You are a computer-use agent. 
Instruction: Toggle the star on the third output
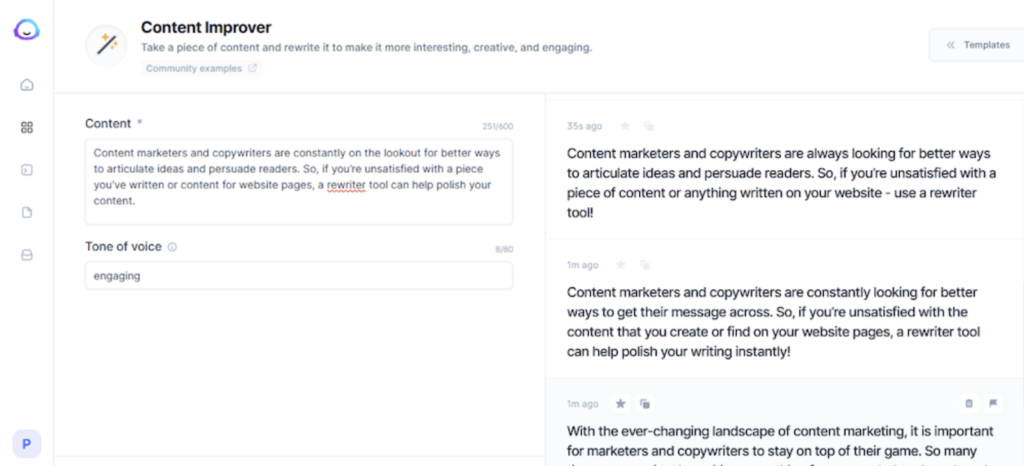[x=620, y=403]
